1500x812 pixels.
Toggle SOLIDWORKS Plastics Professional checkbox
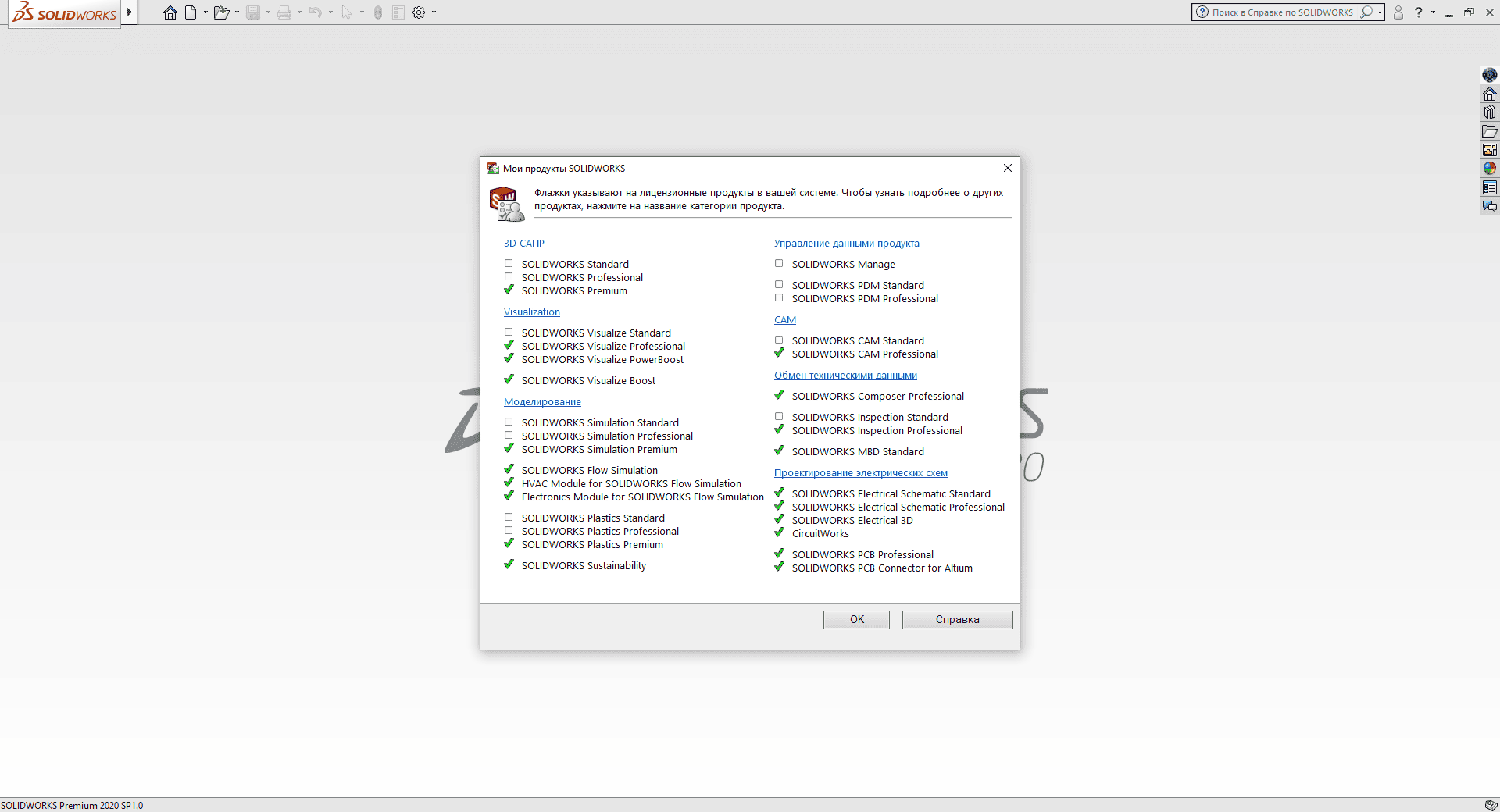click(509, 531)
